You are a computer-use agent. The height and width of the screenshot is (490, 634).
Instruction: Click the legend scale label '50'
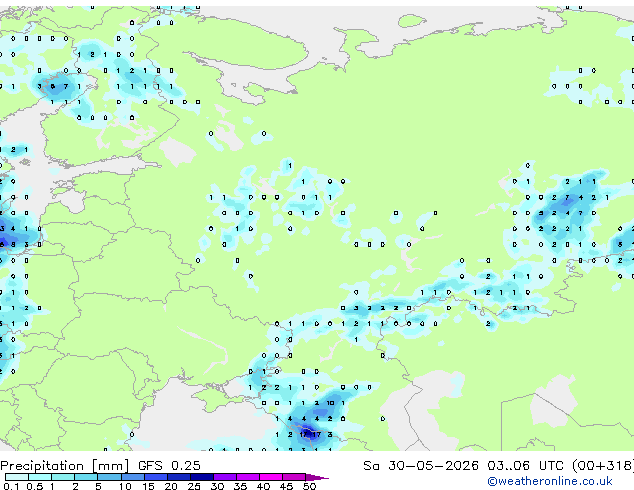[x=310, y=486]
